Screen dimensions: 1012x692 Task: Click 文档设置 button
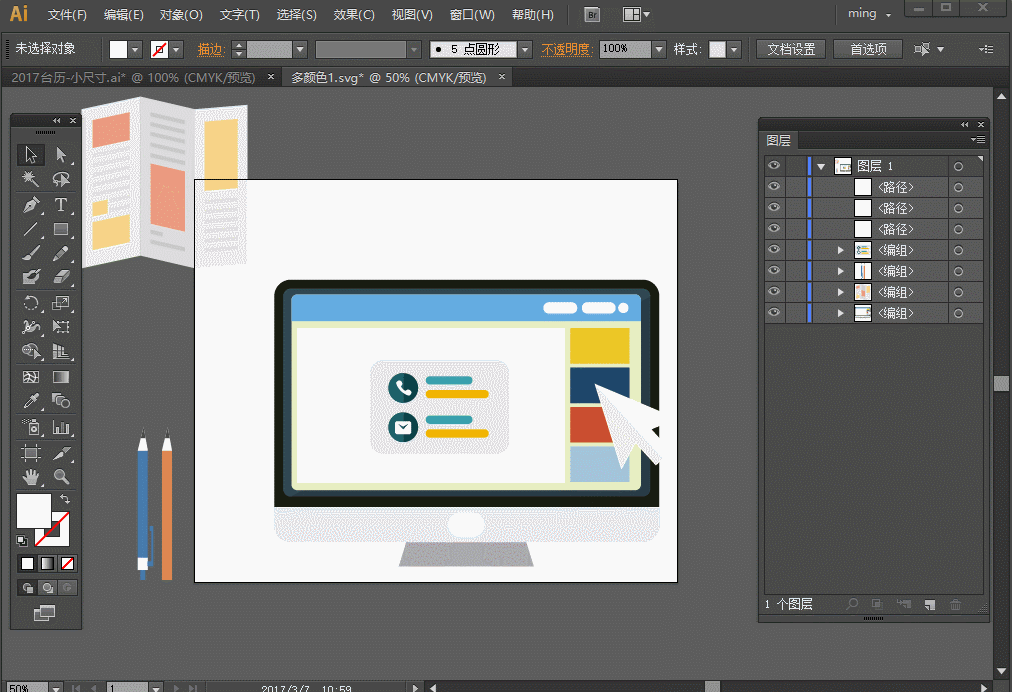point(791,49)
